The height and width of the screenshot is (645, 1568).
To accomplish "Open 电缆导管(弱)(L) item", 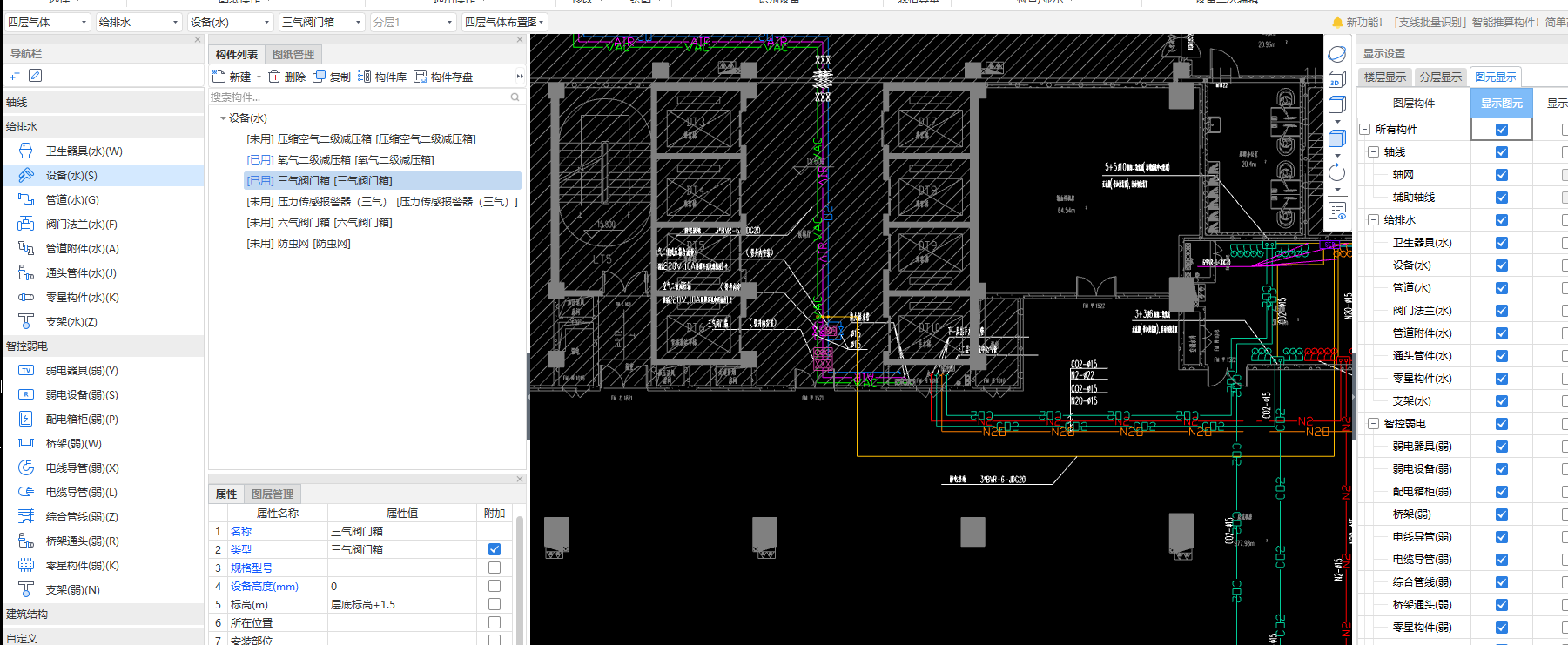I will (x=81, y=492).
